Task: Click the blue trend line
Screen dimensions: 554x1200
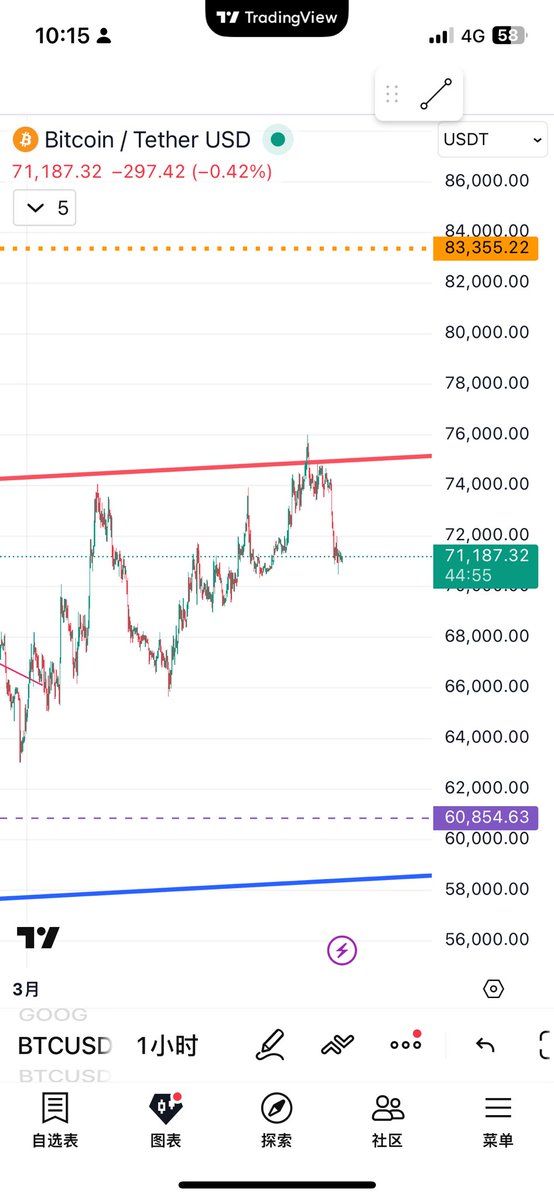Action: 216,886
